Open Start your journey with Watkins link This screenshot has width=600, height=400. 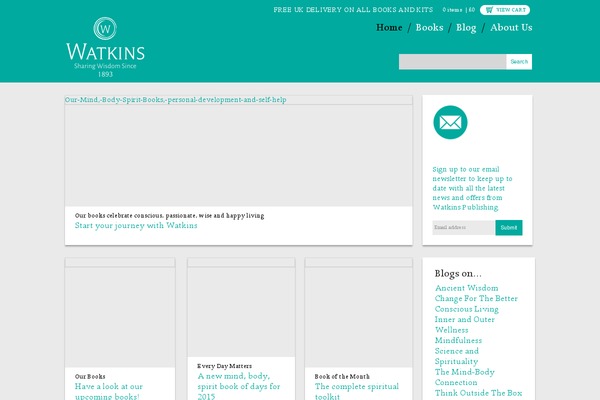(x=136, y=225)
